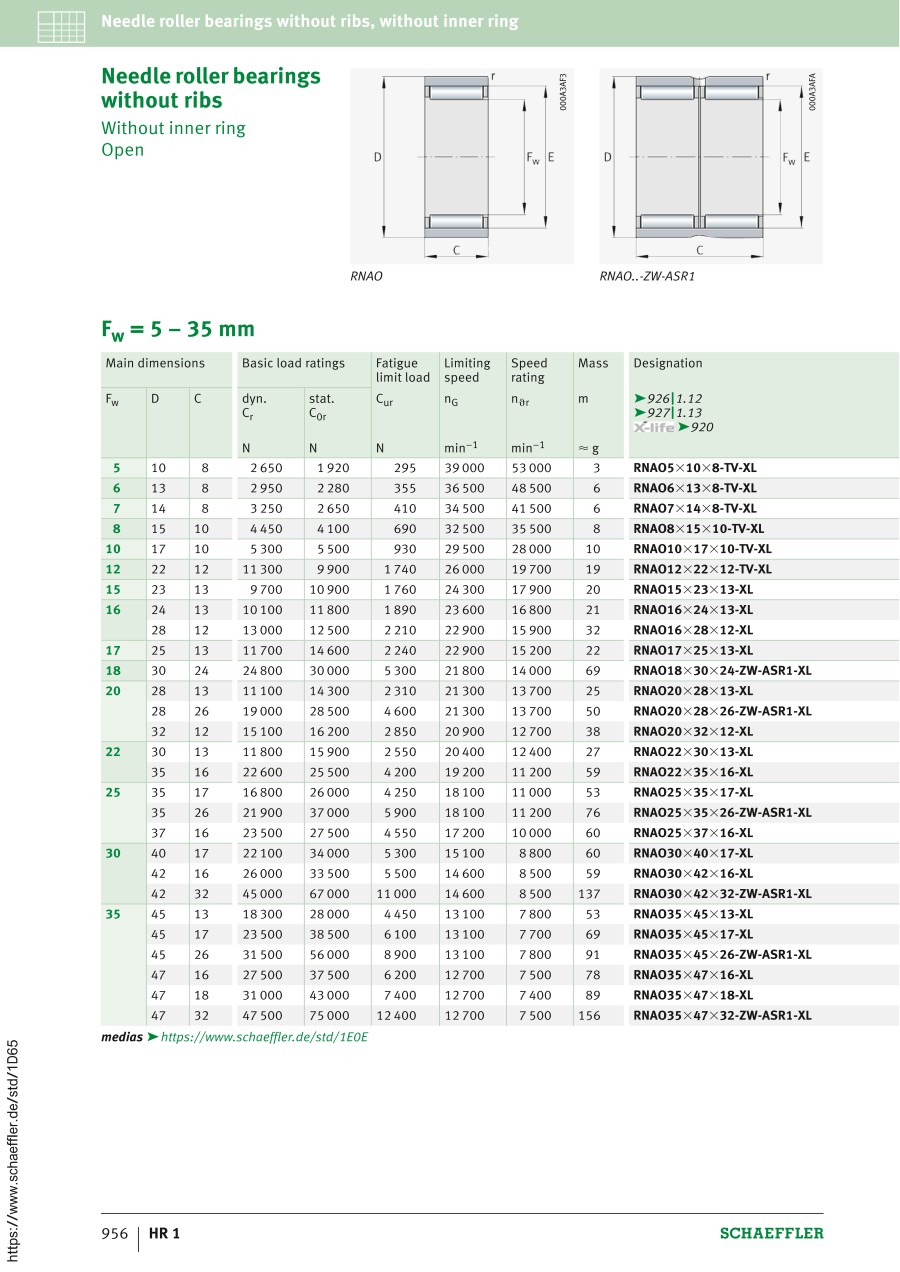The width and height of the screenshot is (900, 1272).
Task: Click the 'Speed rating' column header
Action: (529, 370)
